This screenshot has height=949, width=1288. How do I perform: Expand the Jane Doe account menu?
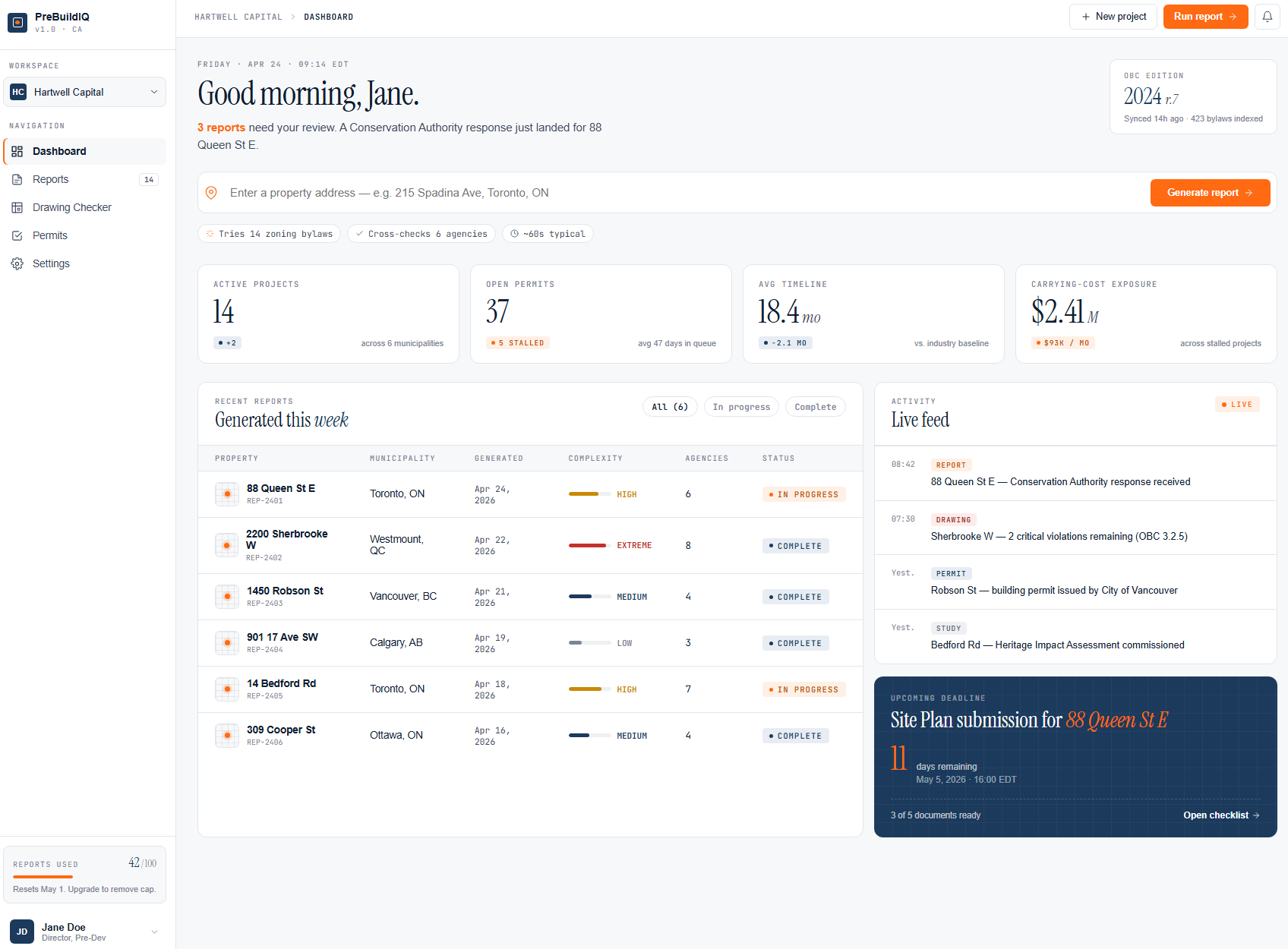coord(84,932)
